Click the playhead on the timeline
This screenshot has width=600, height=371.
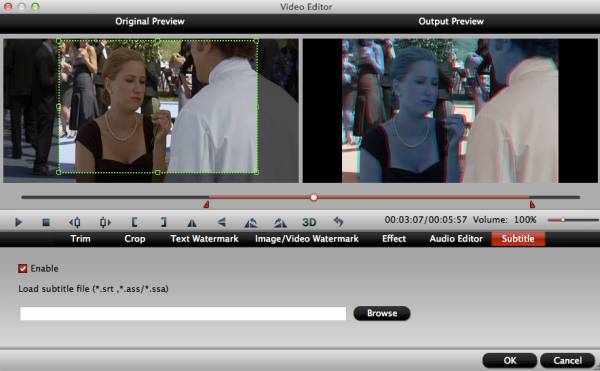click(x=314, y=197)
